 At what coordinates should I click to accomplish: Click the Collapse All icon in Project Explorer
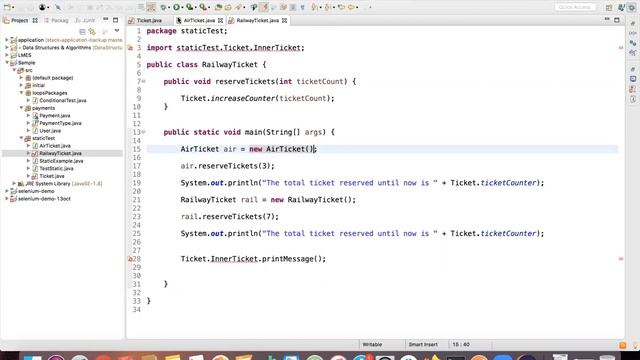(x=82, y=31)
